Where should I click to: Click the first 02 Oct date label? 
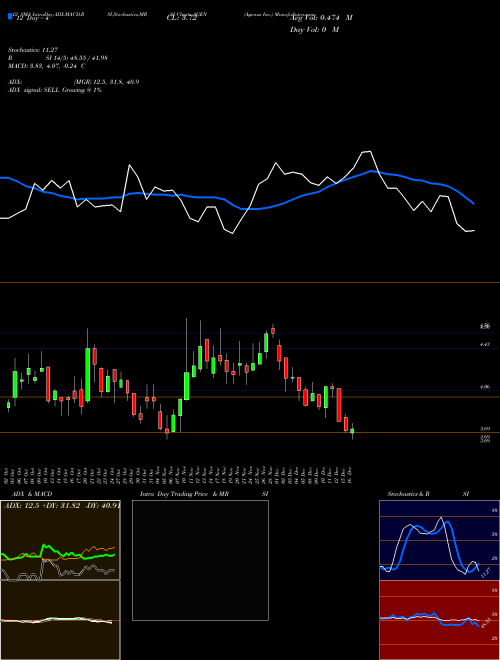(x=8, y=475)
